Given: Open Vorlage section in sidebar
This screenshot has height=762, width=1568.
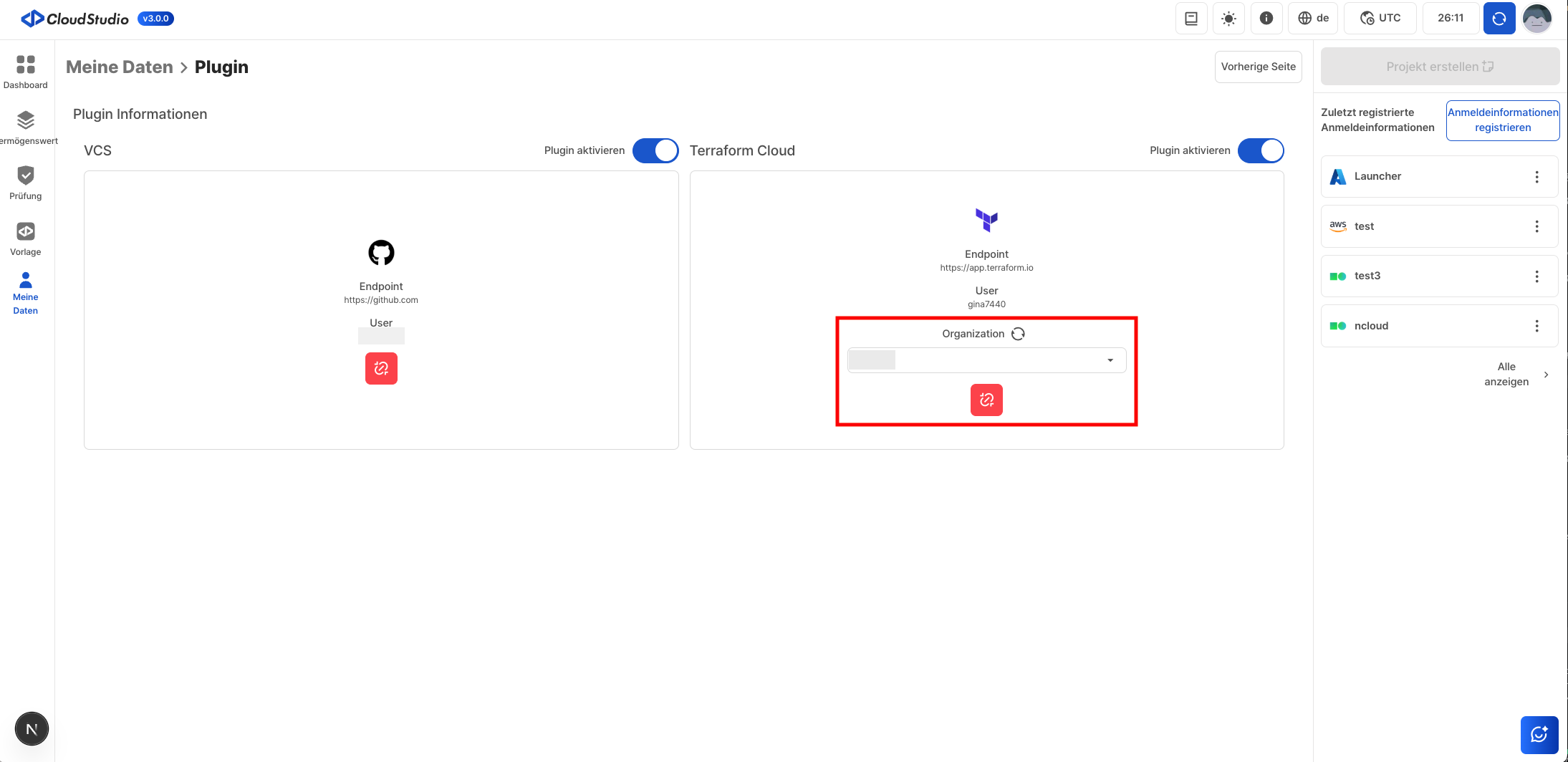Looking at the screenshot, I should click(x=26, y=238).
